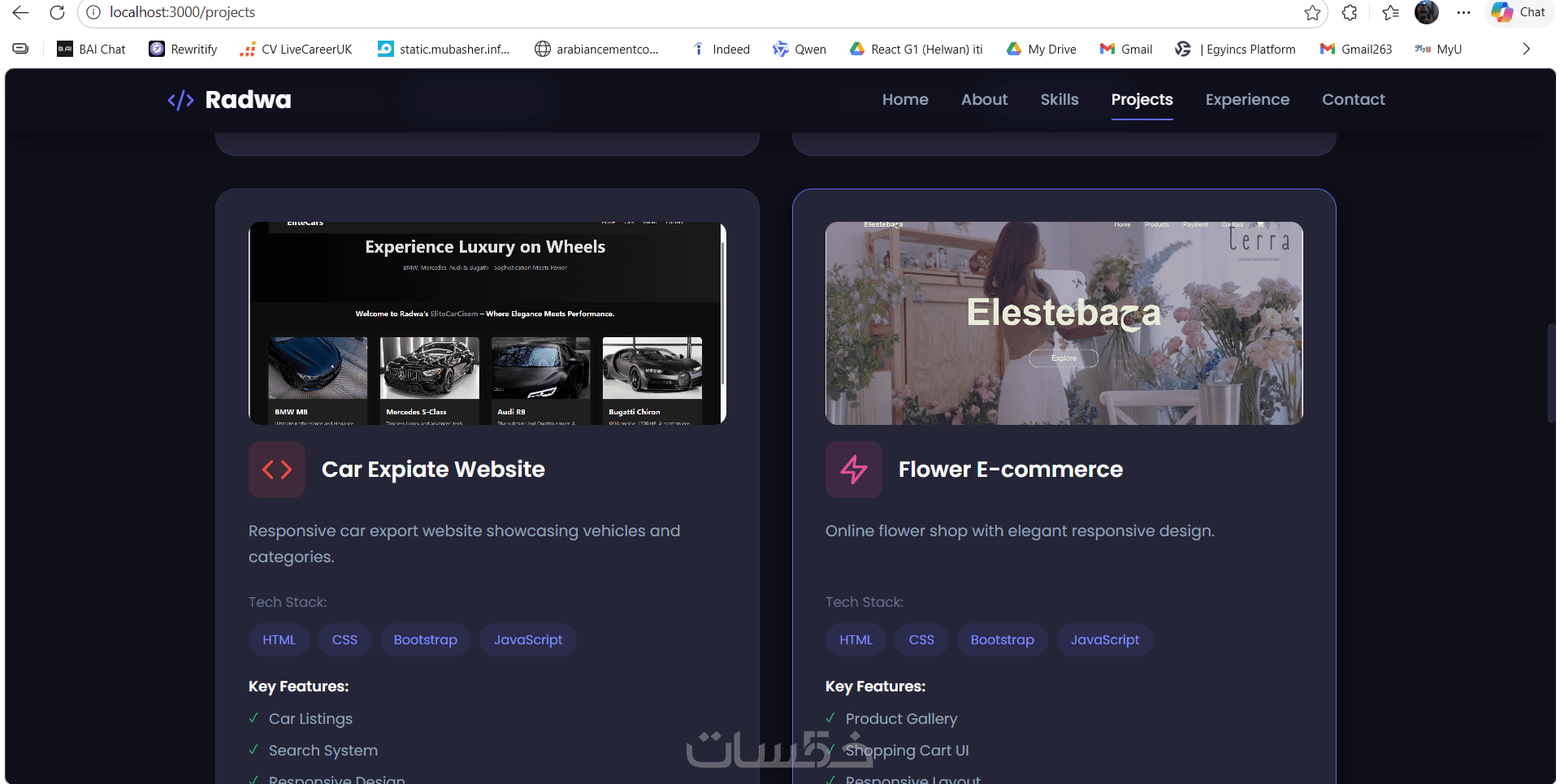Screen dimensions: 1560x784
Task: Bookmark this page with the star icon
Action: click(1312, 12)
